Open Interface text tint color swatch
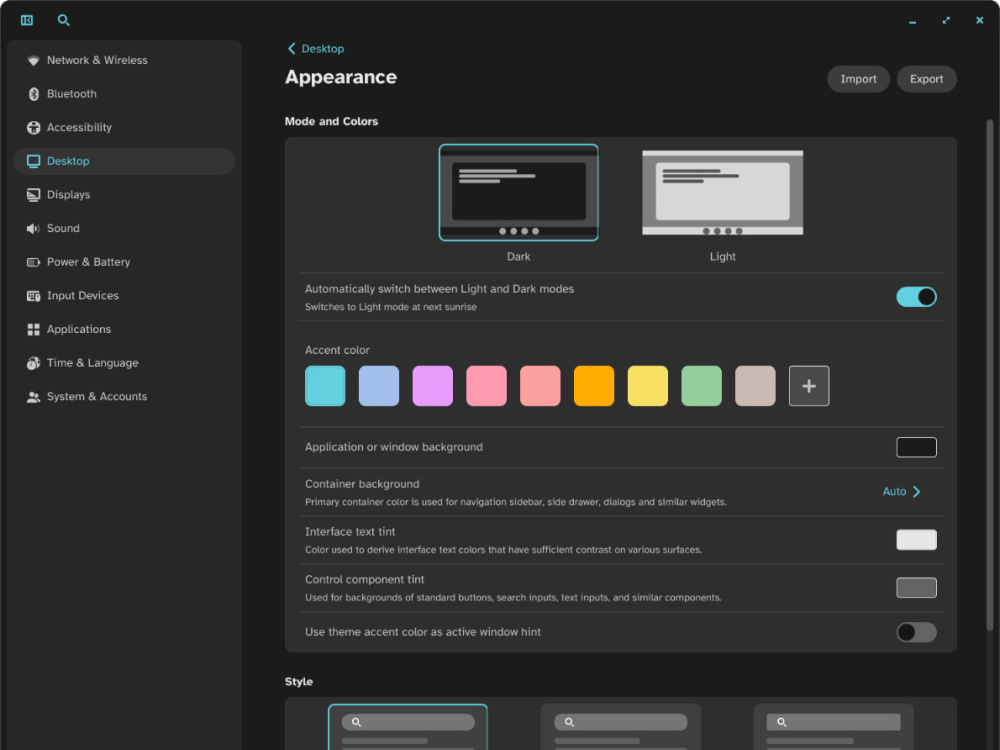The width and height of the screenshot is (1000, 750). pyautogui.click(x=916, y=540)
